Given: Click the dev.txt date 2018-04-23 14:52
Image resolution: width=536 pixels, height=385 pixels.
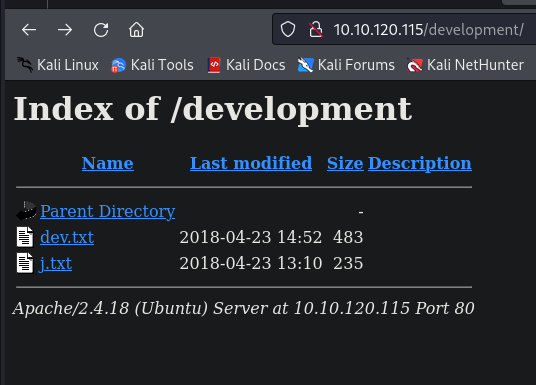Looking at the screenshot, I should click(251, 237).
